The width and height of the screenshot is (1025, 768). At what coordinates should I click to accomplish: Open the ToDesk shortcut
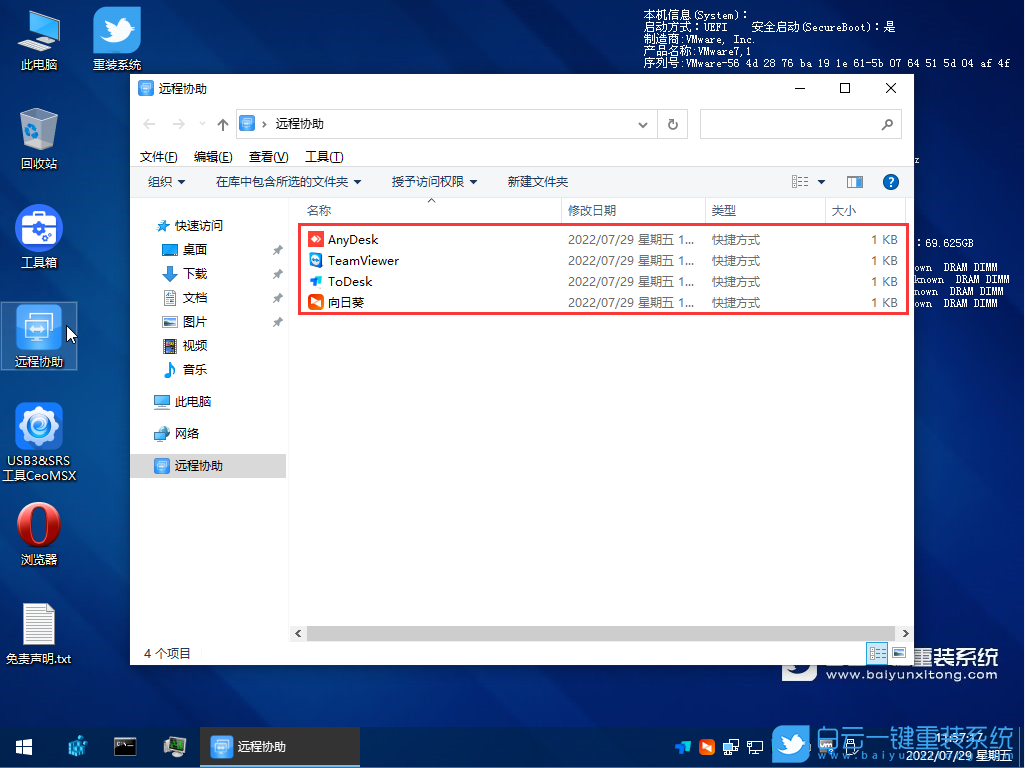click(x=349, y=281)
